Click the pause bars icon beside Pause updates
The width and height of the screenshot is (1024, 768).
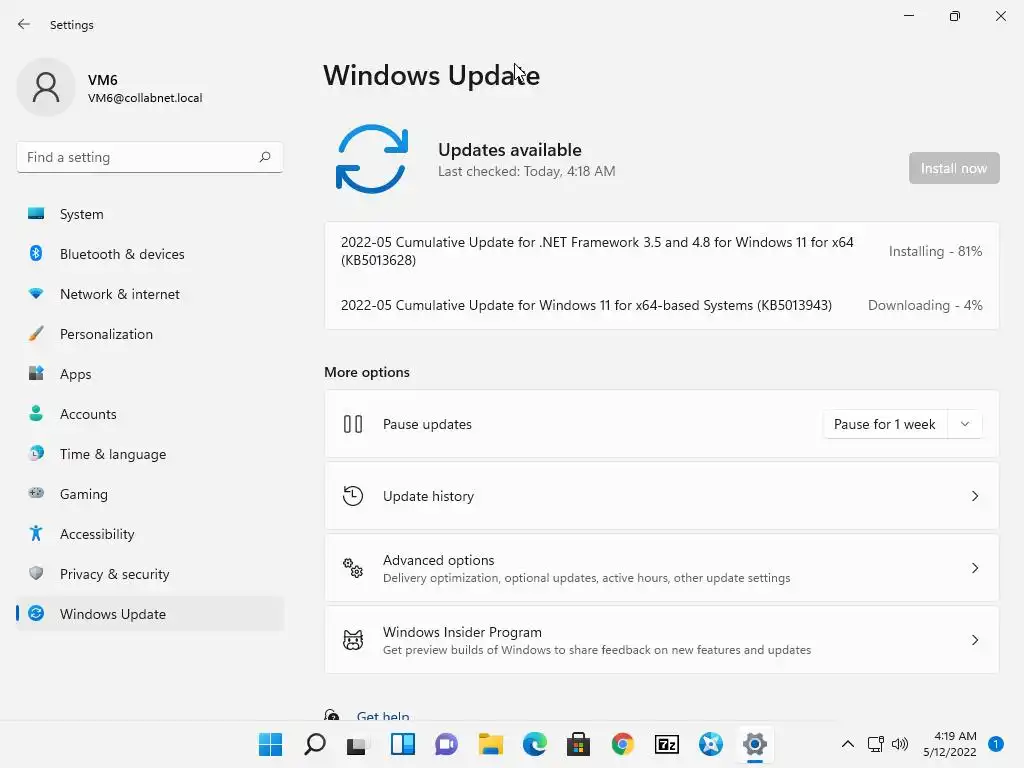point(353,424)
